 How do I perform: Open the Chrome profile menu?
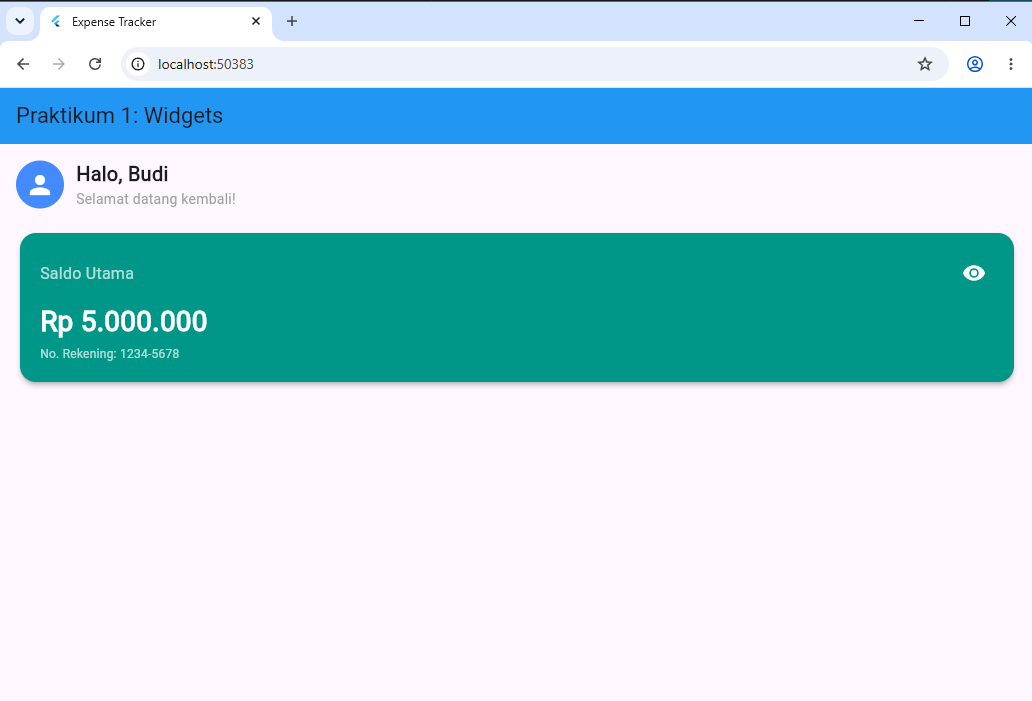pyautogui.click(x=975, y=64)
